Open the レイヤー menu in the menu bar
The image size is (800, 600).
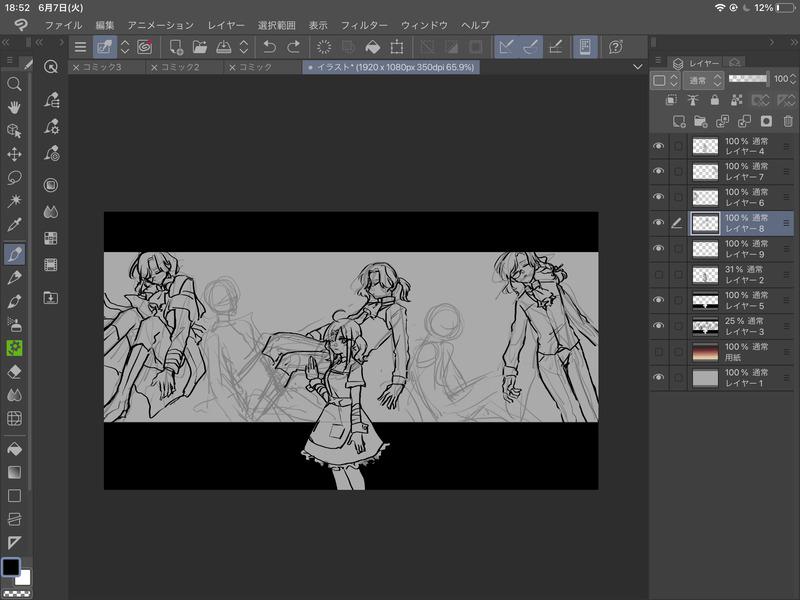tap(225, 23)
